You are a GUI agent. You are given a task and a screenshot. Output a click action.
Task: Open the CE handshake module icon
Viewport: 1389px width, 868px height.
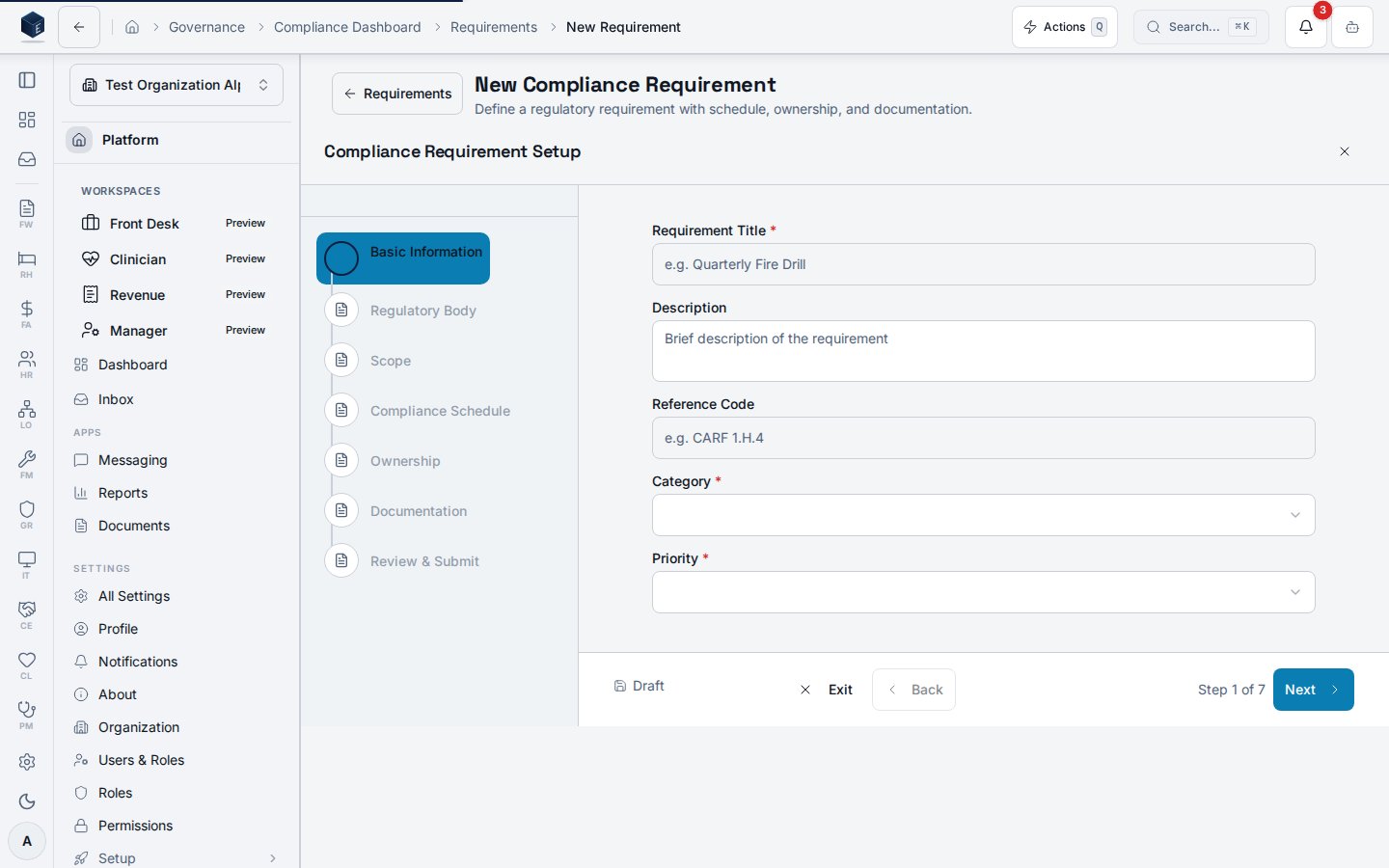coord(27,614)
